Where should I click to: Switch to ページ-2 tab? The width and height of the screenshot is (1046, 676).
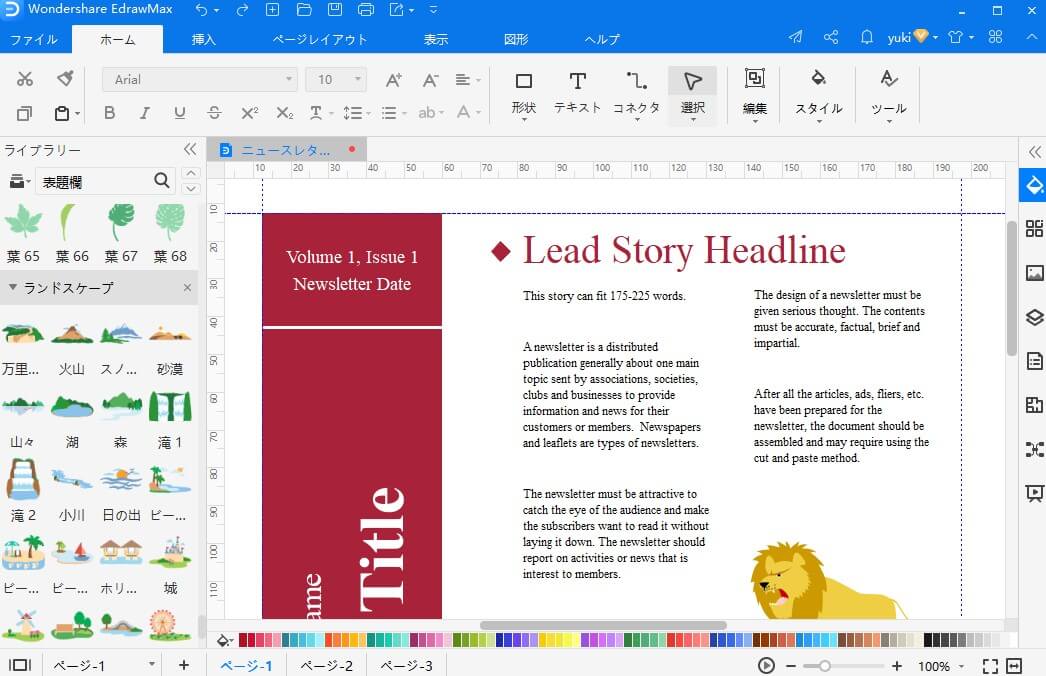point(326,666)
